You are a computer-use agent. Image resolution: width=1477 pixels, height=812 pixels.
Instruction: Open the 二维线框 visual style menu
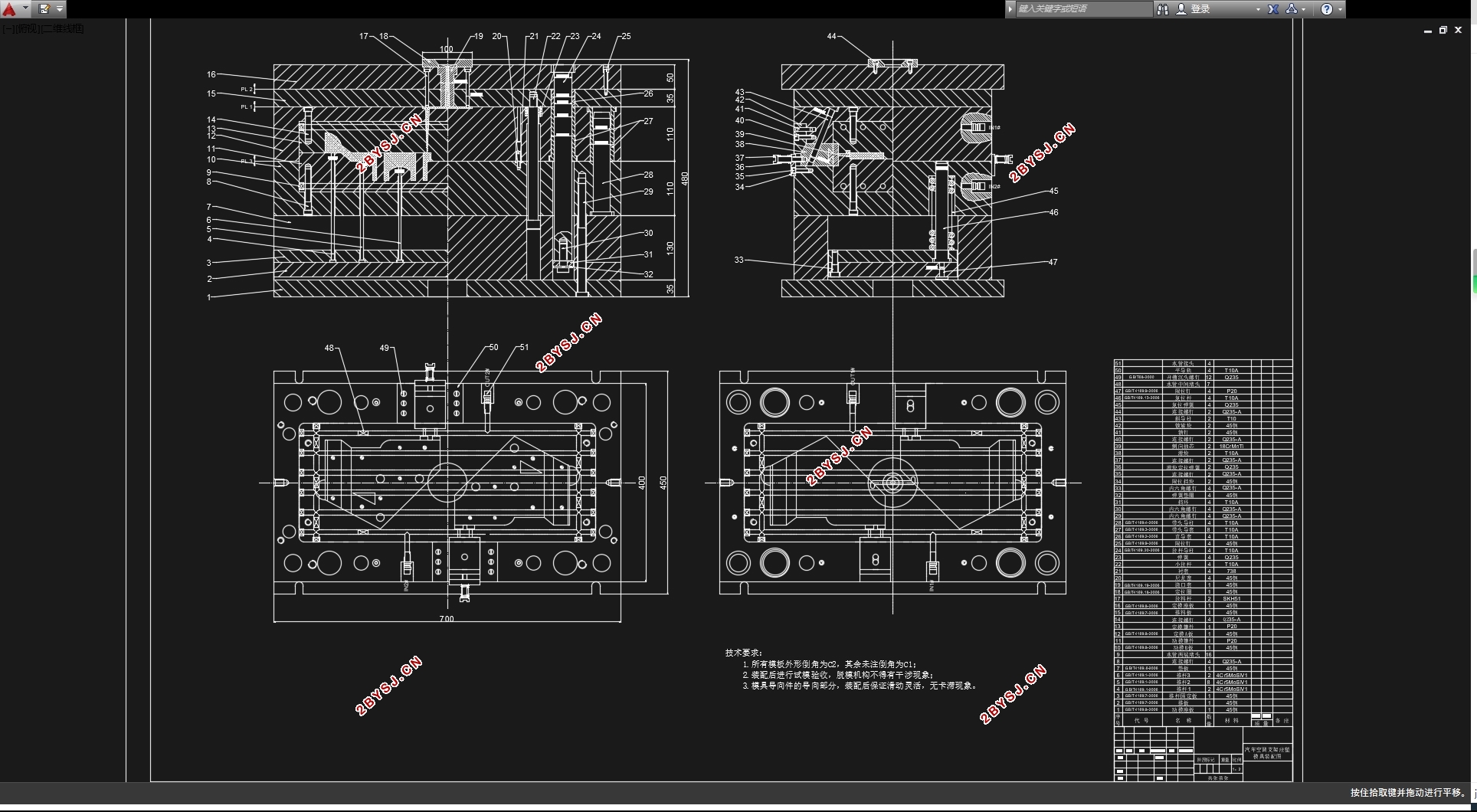pos(63,28)
